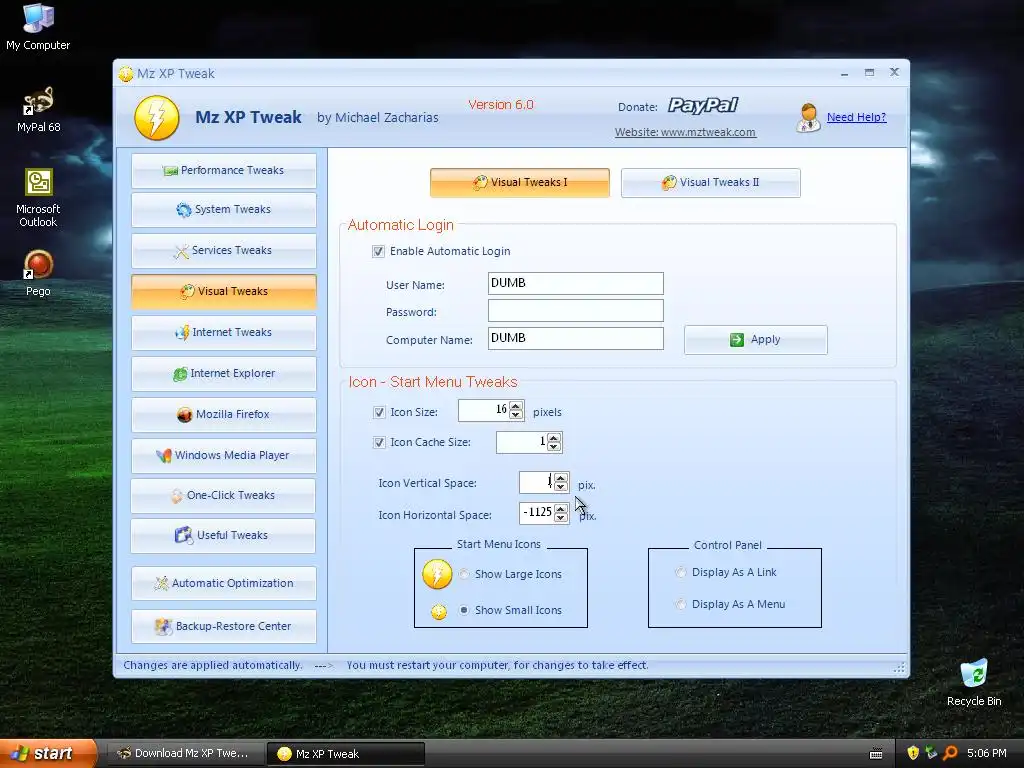This screenshot has width=1024, height=768.
Task: Launch MyPal 68 desktop shortcut
Action: [38, 109]
